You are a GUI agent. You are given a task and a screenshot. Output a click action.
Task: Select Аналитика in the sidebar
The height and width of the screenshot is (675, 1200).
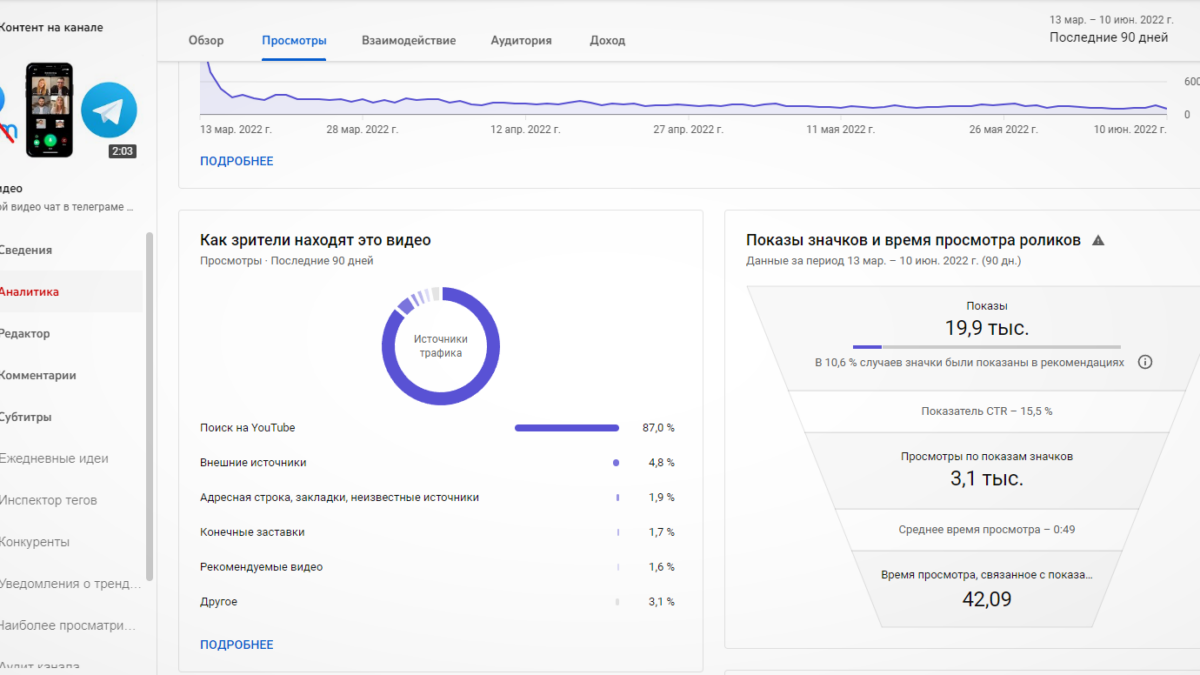[x=28, y=292]
